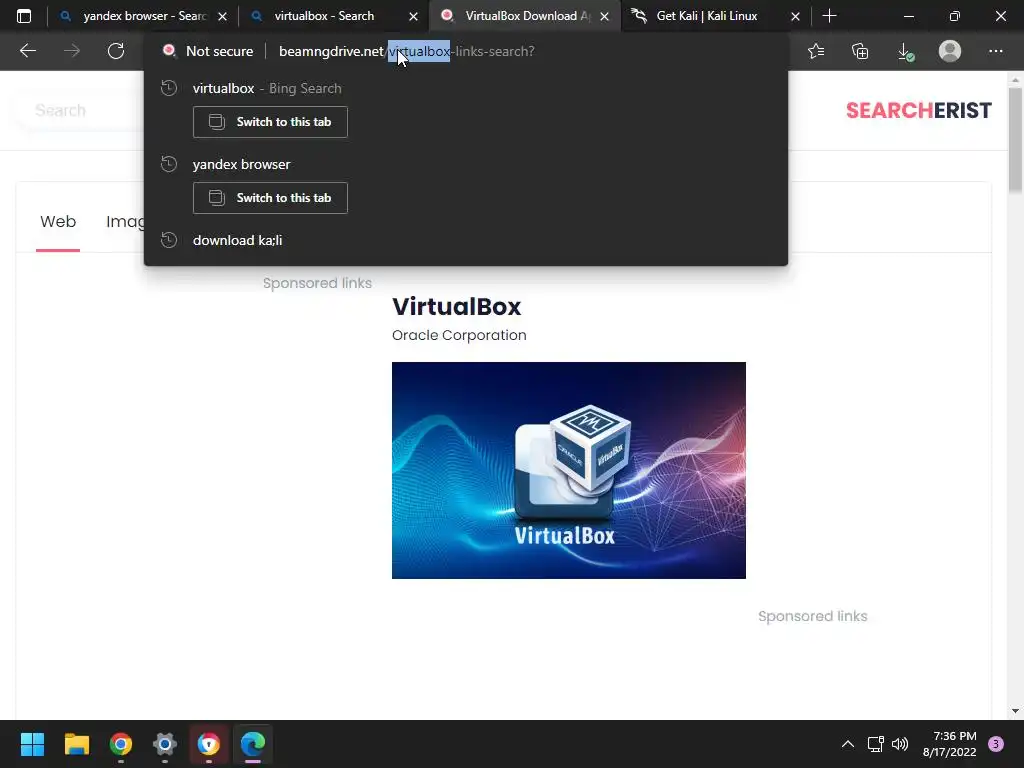Click the Not secure site info indicator
1024x768 pixels.
(208, 51)
